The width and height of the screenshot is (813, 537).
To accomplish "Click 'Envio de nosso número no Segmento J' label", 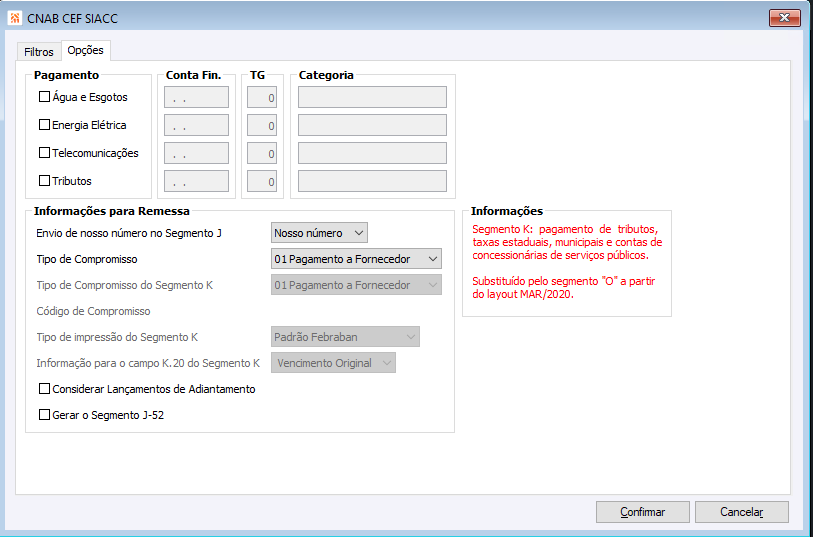I will [129, 233].
